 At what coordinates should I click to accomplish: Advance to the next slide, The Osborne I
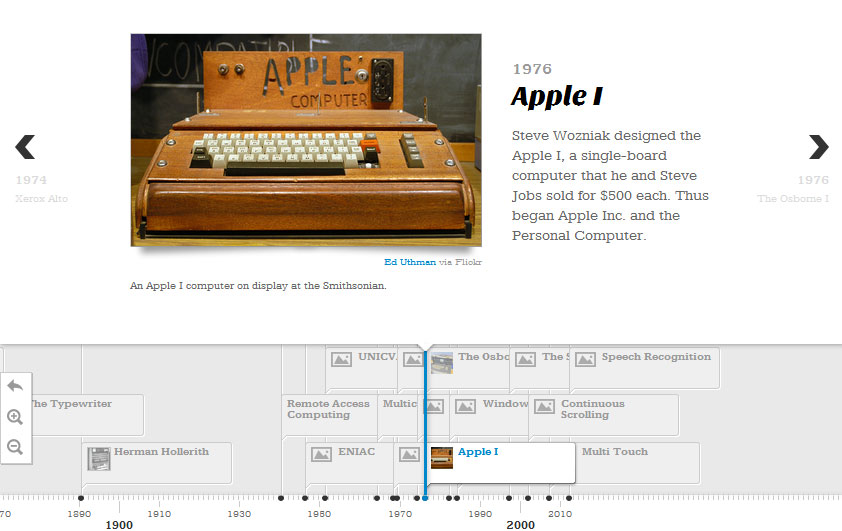(818, 147)
